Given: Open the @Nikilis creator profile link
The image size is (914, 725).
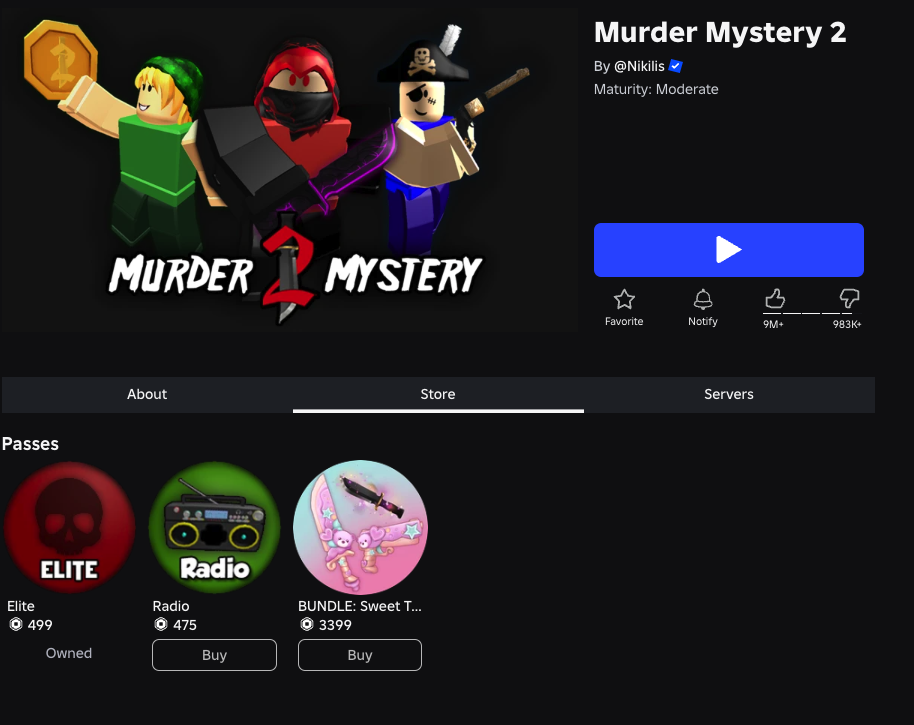Looking at the screenshot, I should click(639, 66).
